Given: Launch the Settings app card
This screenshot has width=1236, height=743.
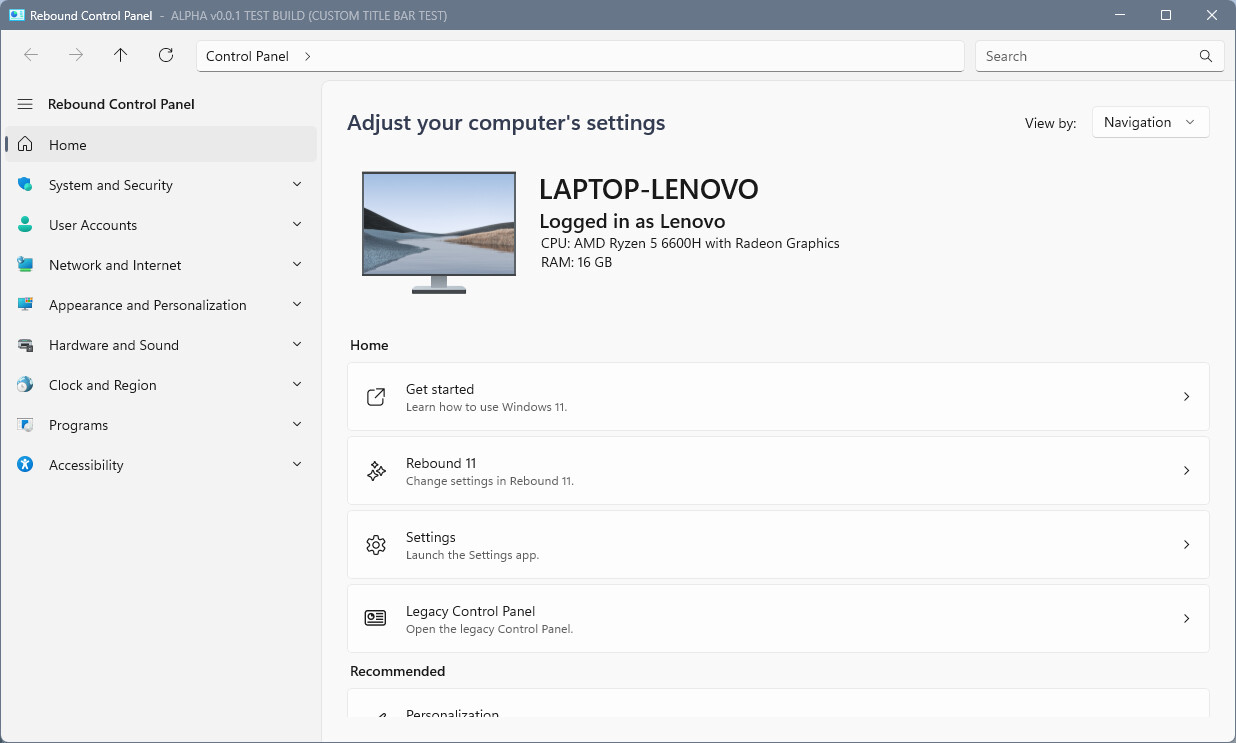Looking at the screenshot, I should click(778, 545).
